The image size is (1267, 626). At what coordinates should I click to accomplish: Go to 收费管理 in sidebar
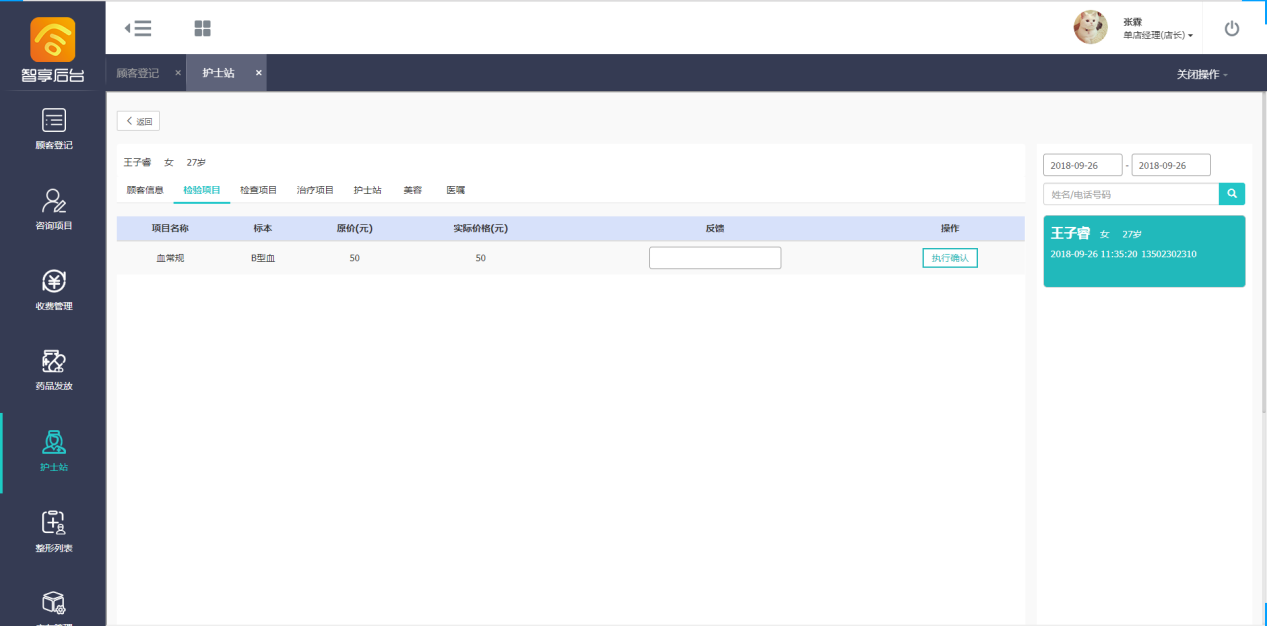(53, 290)
